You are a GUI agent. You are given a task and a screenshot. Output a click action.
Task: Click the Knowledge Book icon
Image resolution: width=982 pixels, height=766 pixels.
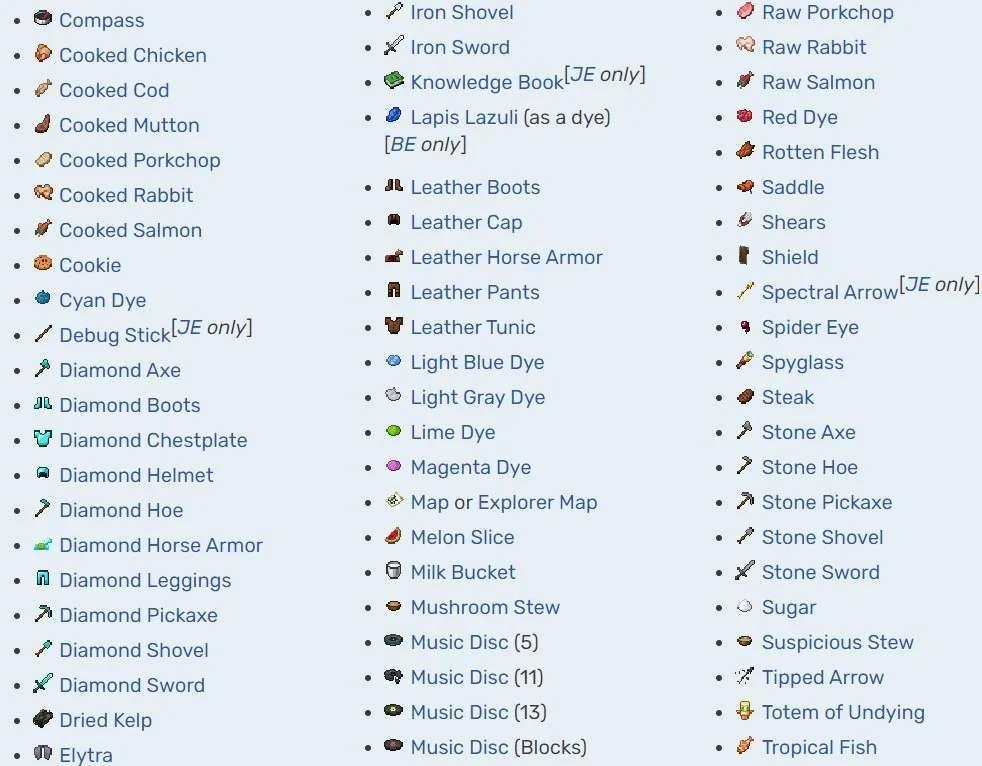[394, 81]
